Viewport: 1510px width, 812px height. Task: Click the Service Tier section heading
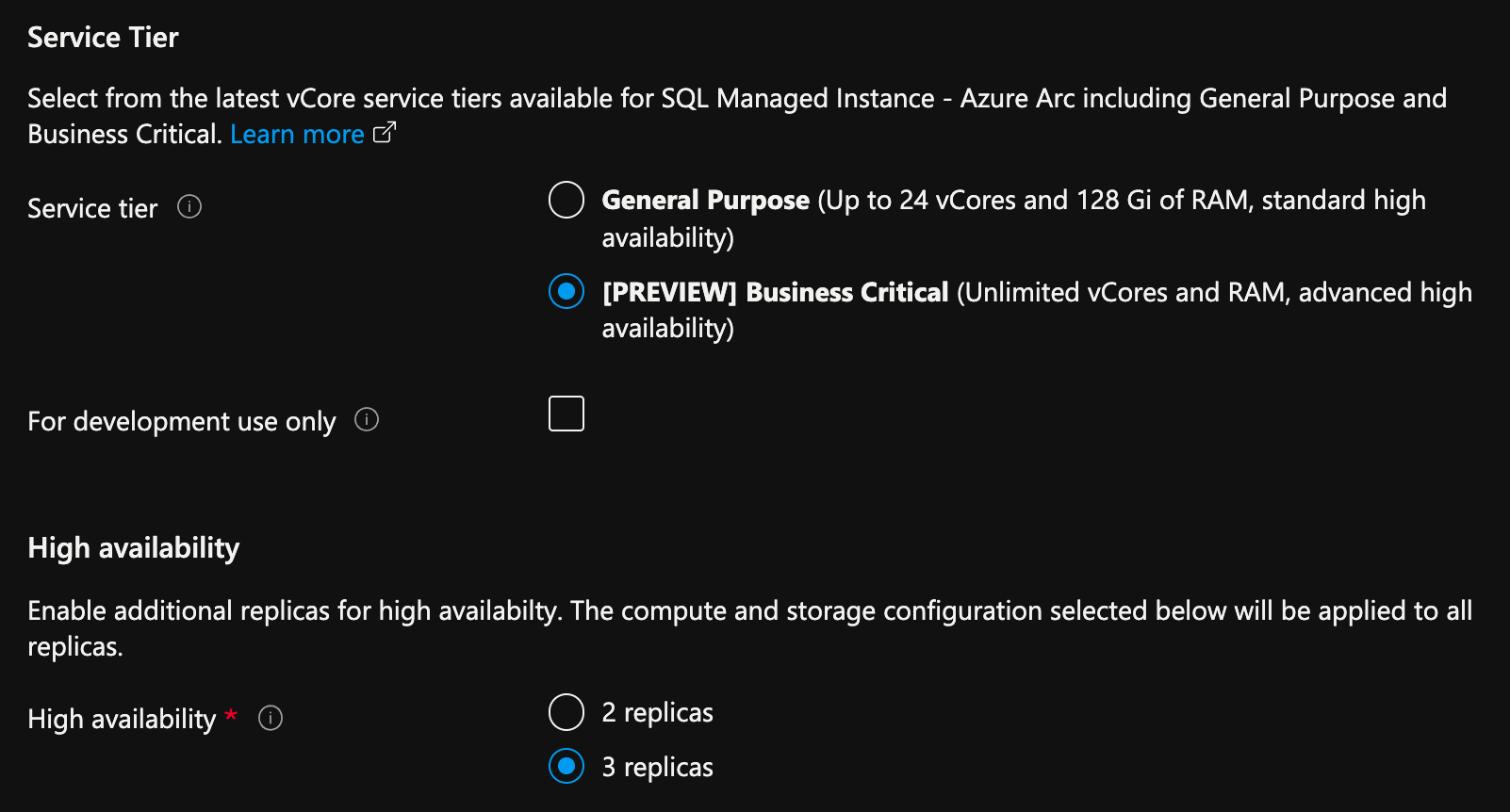(x=103, y=38)
